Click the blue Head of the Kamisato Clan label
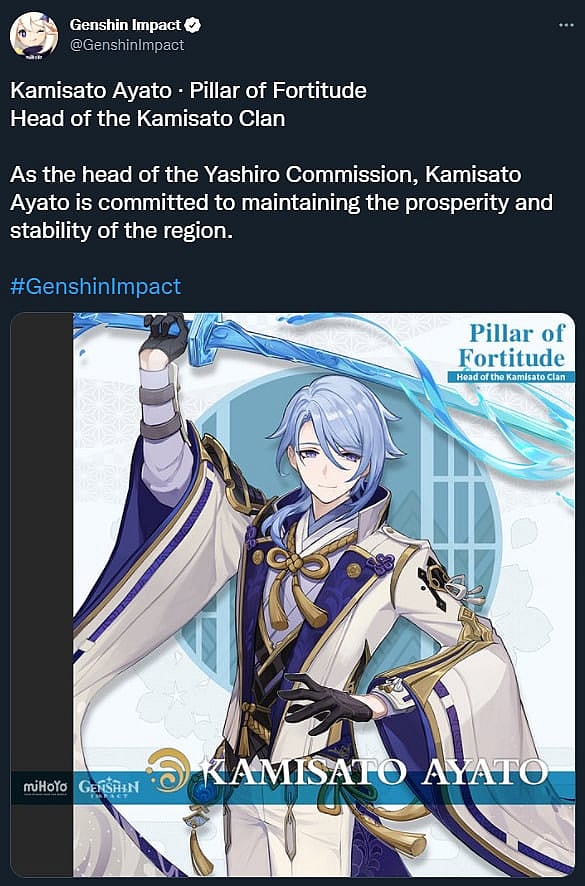 [x=510, y=377]
